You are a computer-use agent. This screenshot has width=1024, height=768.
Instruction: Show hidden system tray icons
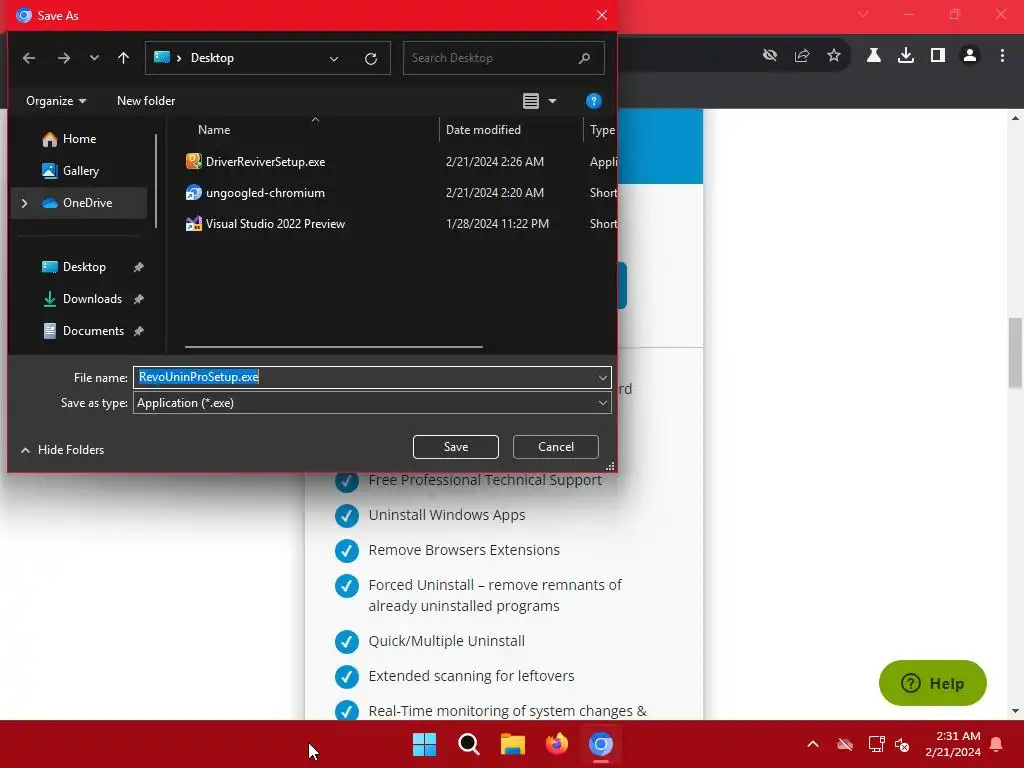813,744
